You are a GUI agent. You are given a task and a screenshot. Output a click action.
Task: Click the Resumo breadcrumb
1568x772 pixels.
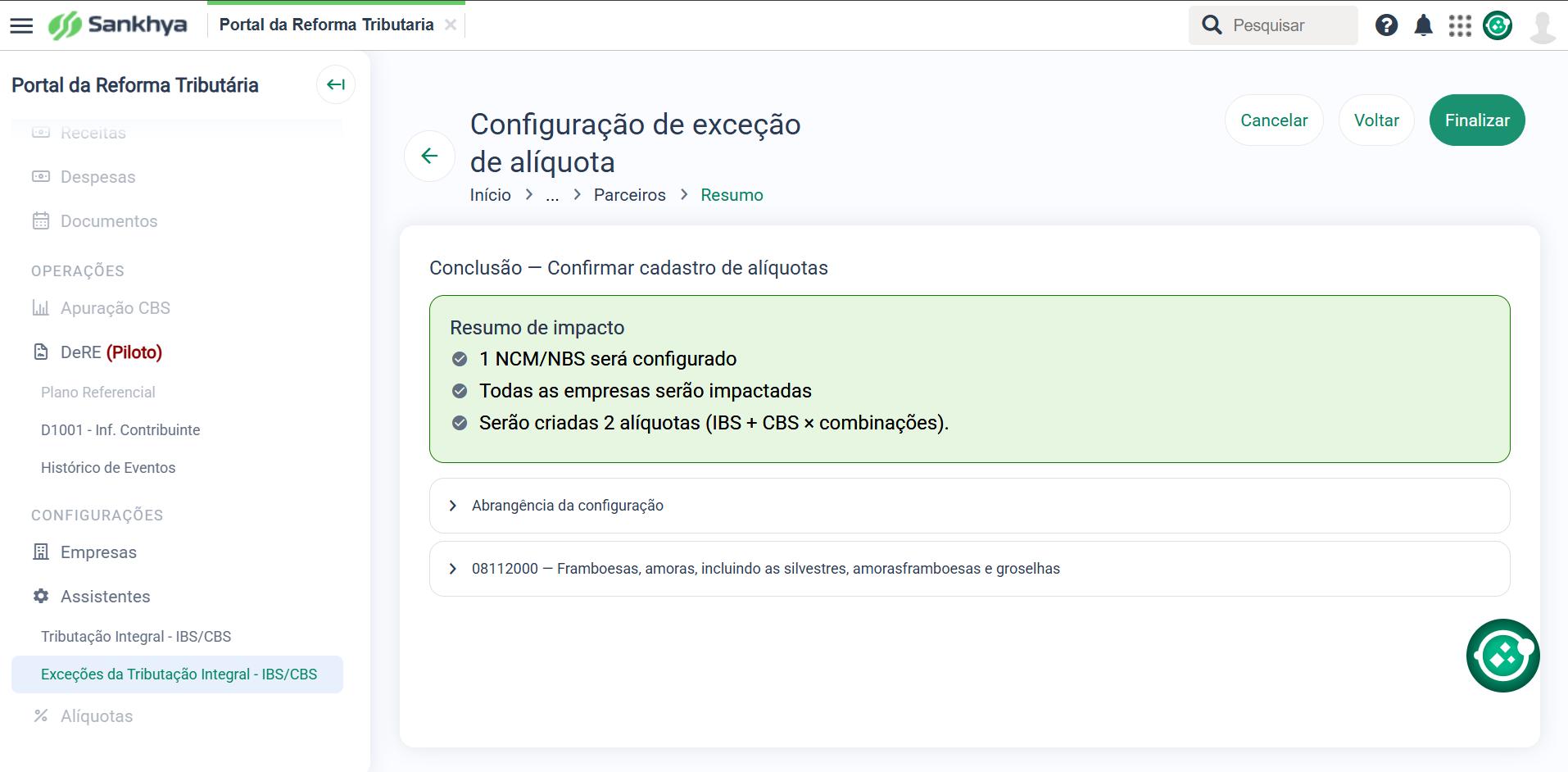(732, 195)
